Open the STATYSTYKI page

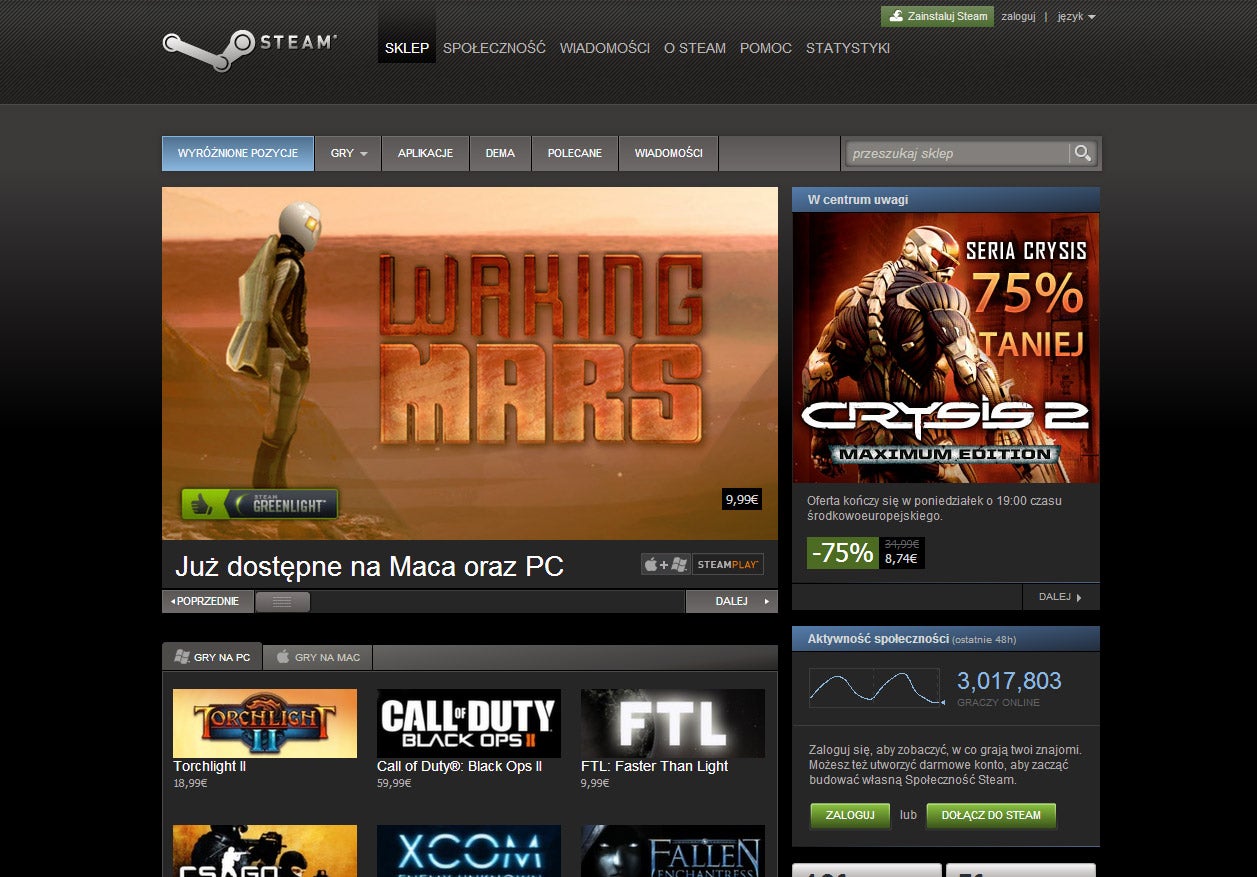click(848, 48)
